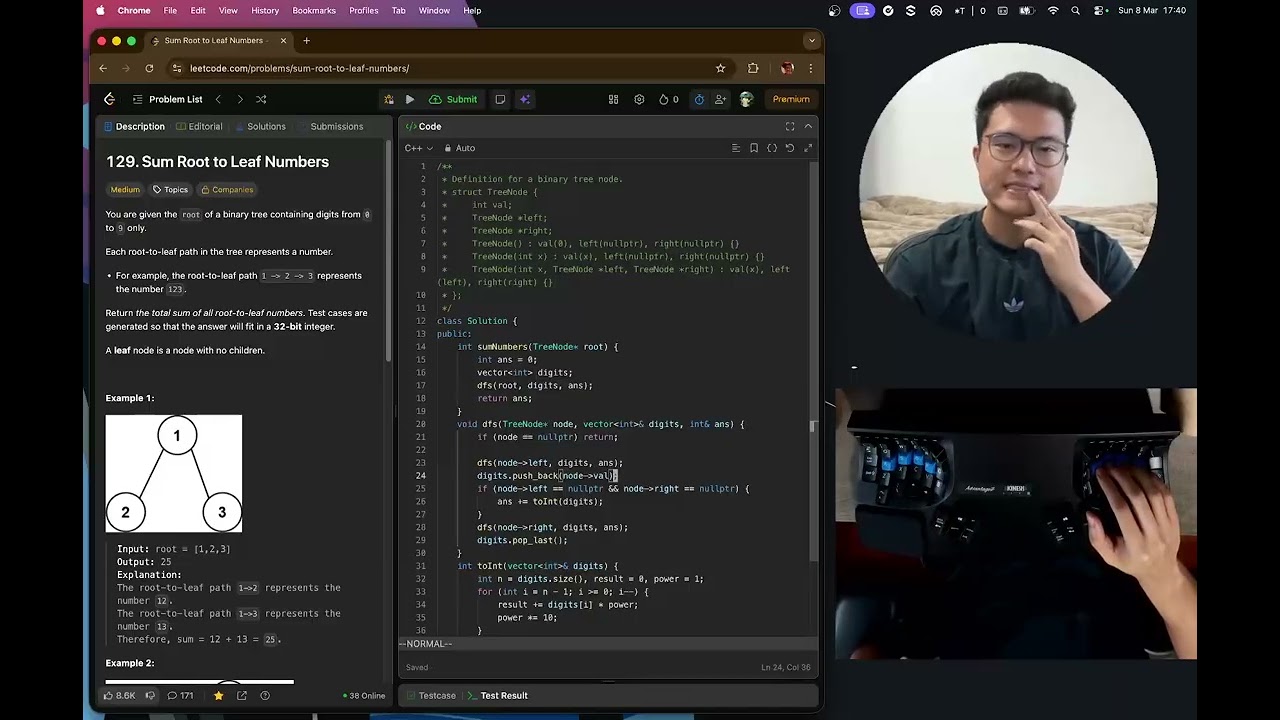Expand the Companies tag
This screenshot has height=720, width=1280.
coord(227,189)
